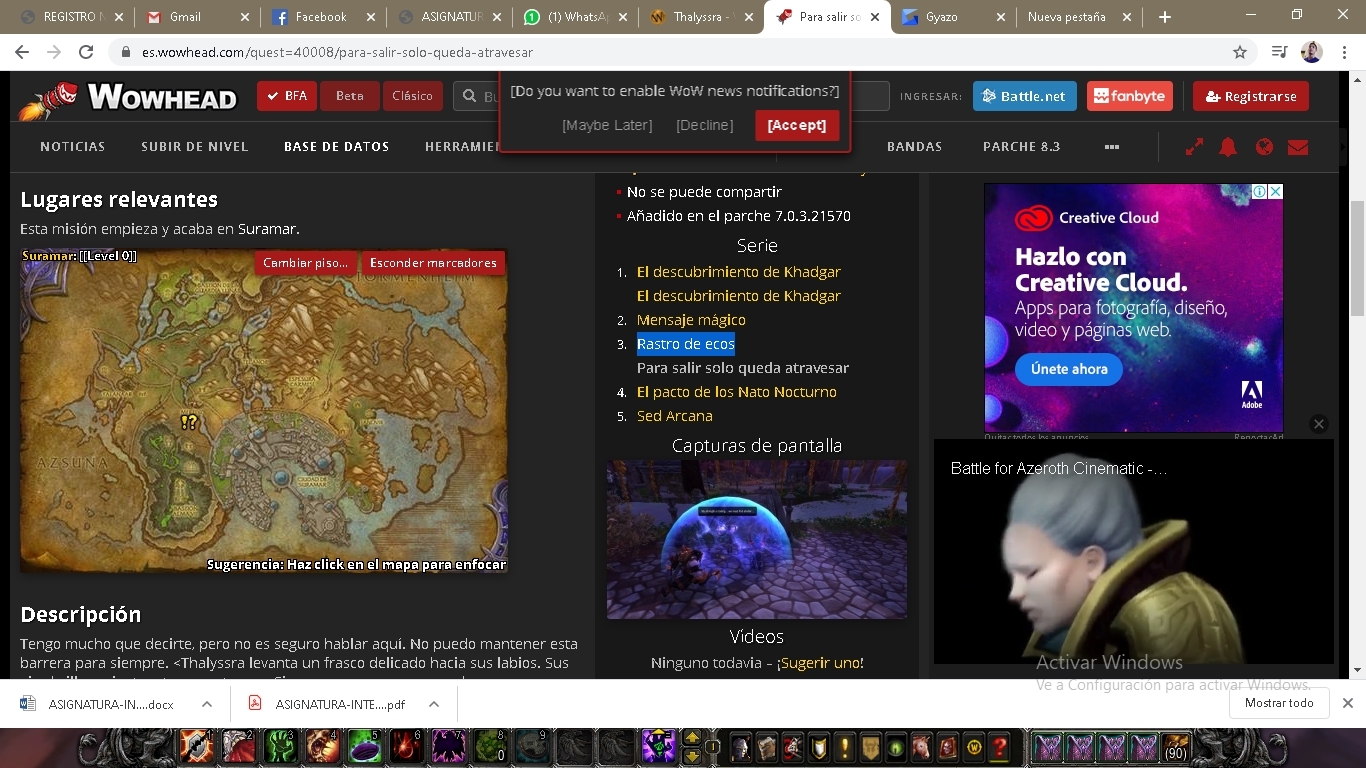Image resolution: width=1366 pixels, height=768 pixels.
Task: Expand options for the ASIGNATURA pdf download
Action: click(x=434, y=704)
